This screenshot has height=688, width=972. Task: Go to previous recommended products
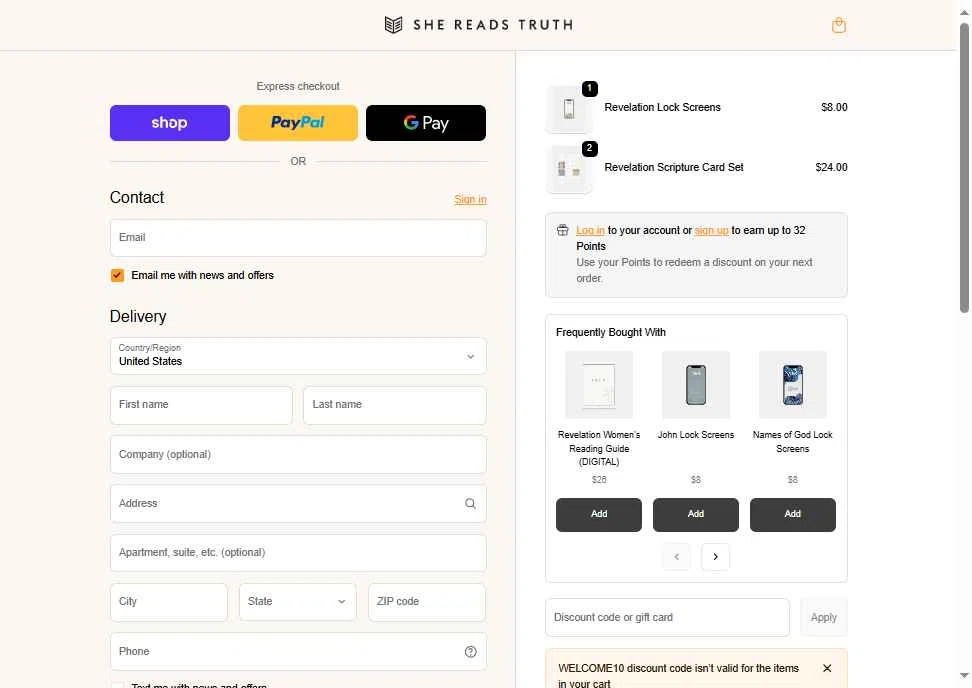677,557
